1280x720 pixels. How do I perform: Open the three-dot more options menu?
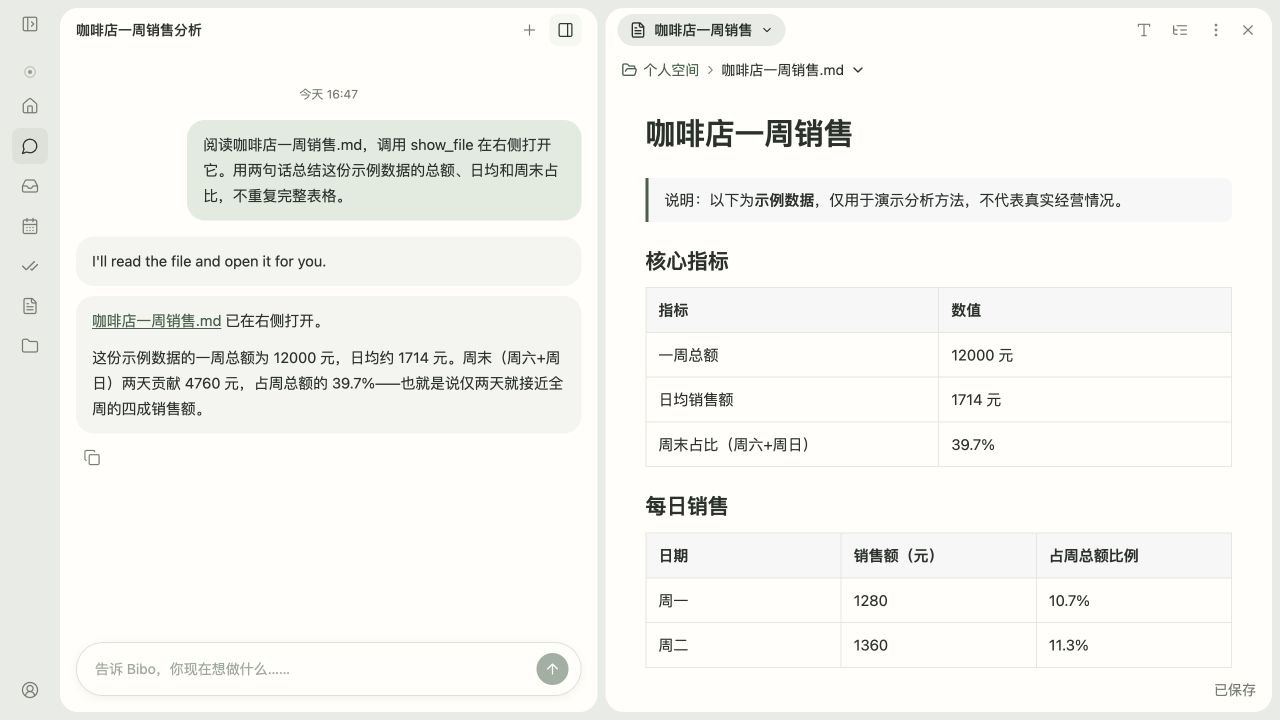tap(1216, 30)
